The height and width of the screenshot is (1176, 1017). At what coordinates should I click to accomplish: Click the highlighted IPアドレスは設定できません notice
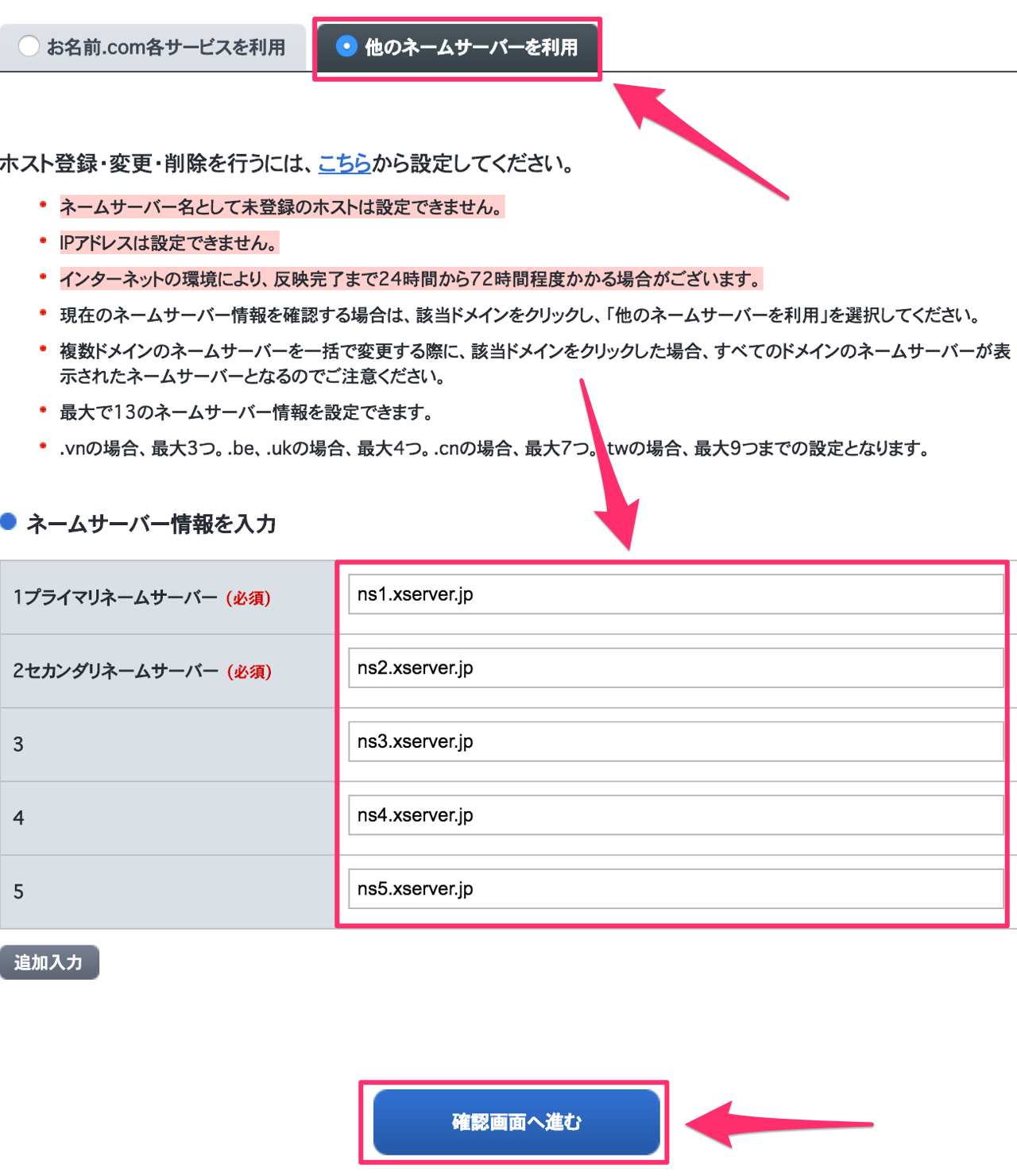point(169,243)
